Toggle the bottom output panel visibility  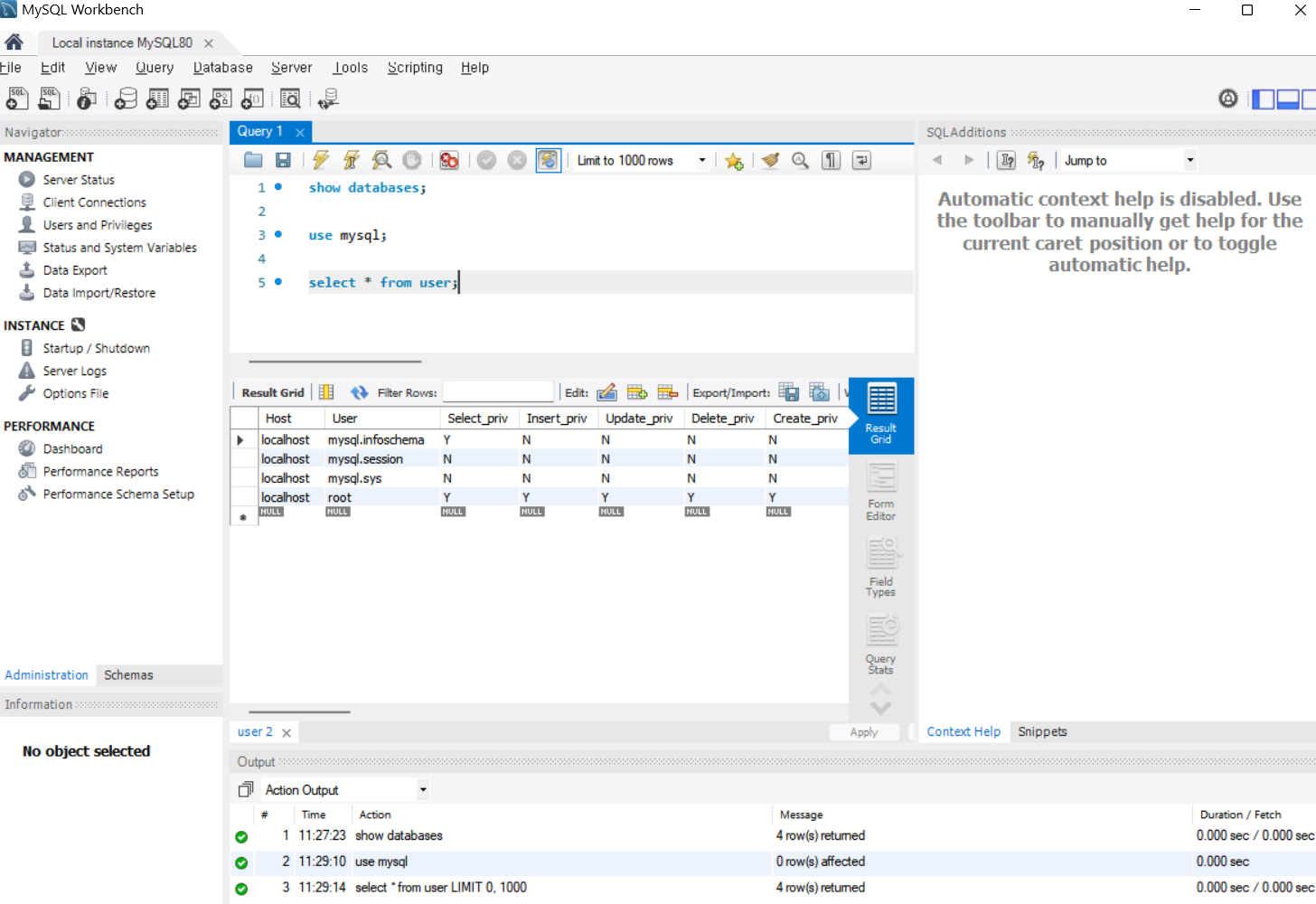pos(1288,99)
